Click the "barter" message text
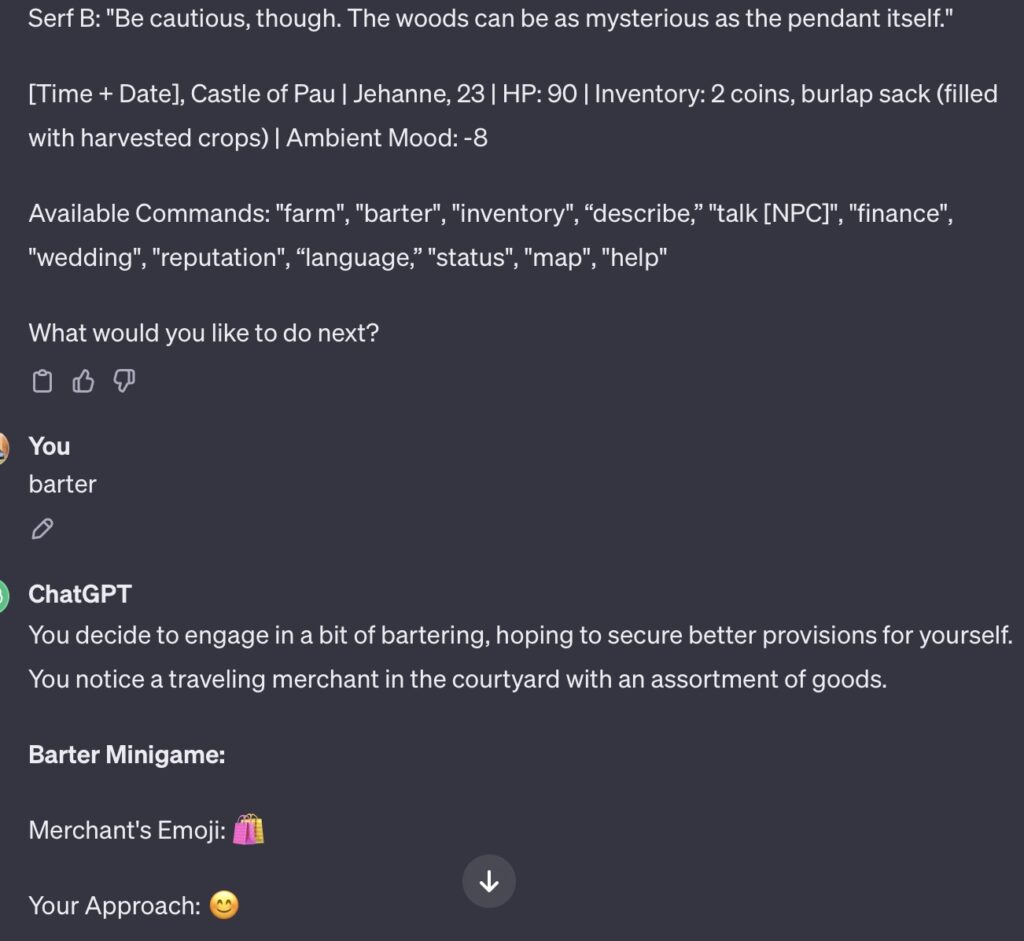The image size is (1024, 941). 63,485
